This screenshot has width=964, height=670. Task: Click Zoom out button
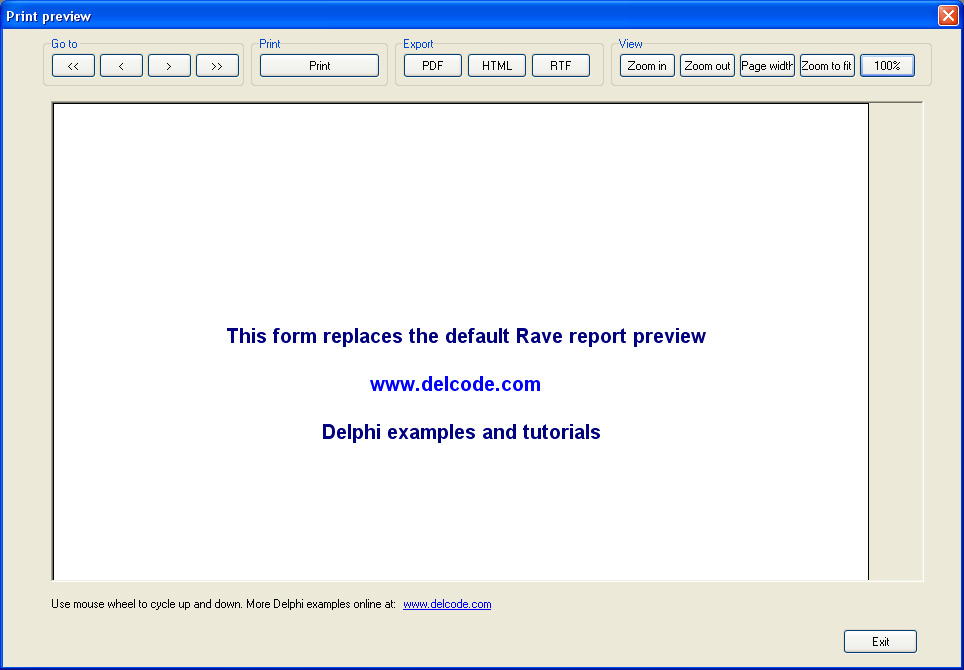(x=707, y=66)
